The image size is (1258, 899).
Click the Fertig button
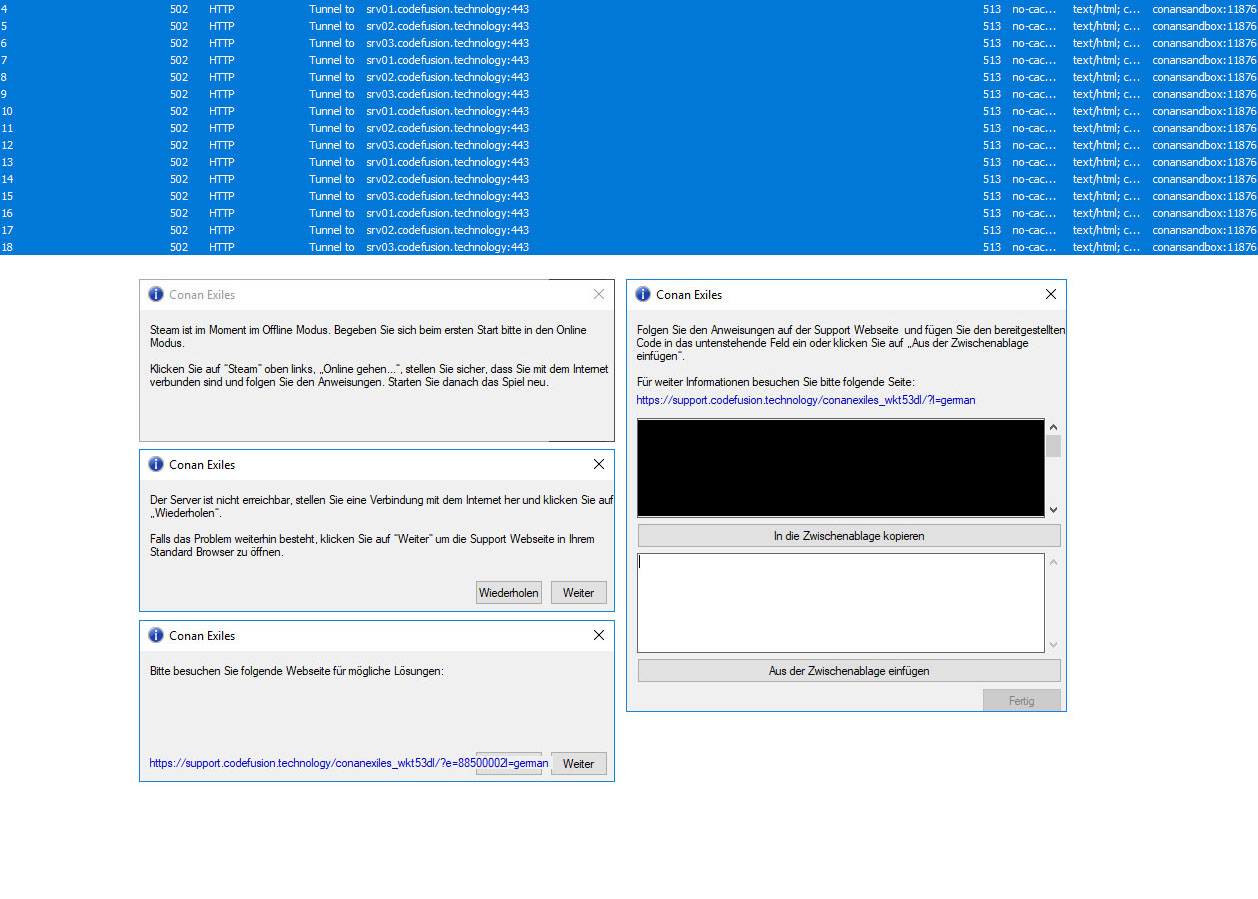click(1022, 701)
